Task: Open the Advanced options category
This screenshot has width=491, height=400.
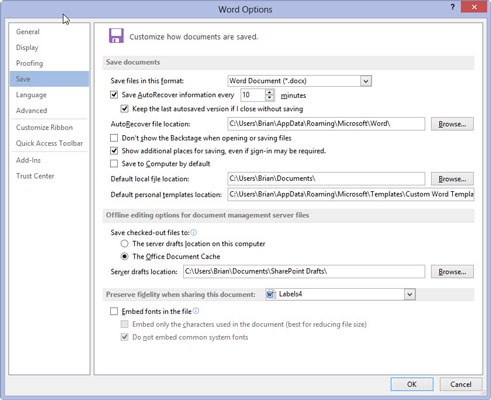Action: coord(31,110)
